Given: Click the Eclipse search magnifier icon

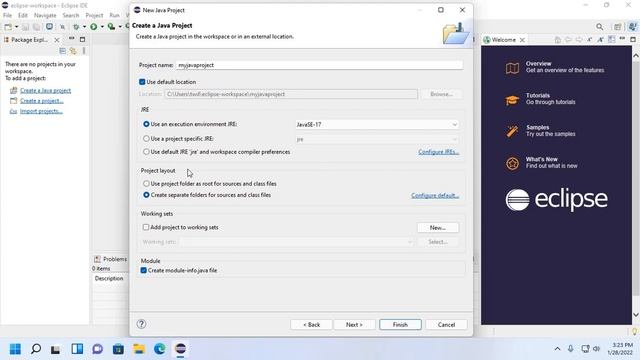Looking at the screenshot, I should pos(599,27).
